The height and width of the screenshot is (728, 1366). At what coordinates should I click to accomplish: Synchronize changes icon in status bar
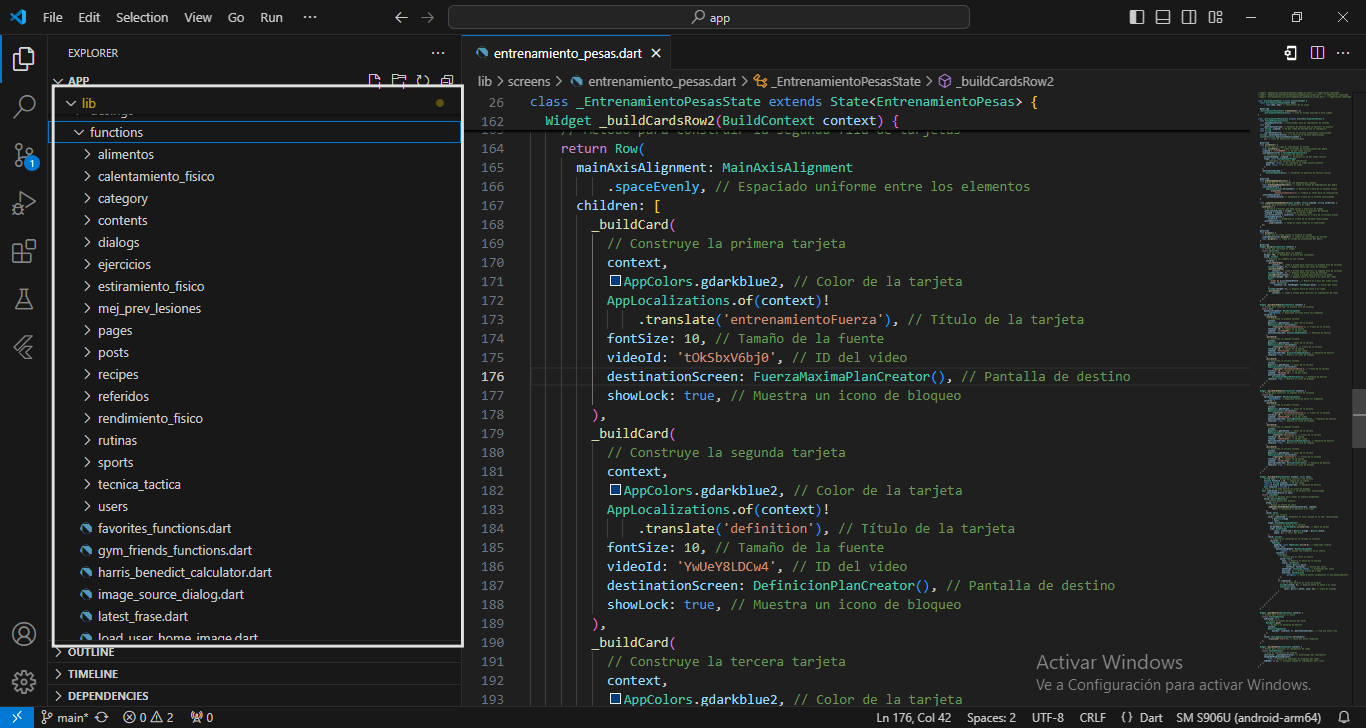[102, 717]
